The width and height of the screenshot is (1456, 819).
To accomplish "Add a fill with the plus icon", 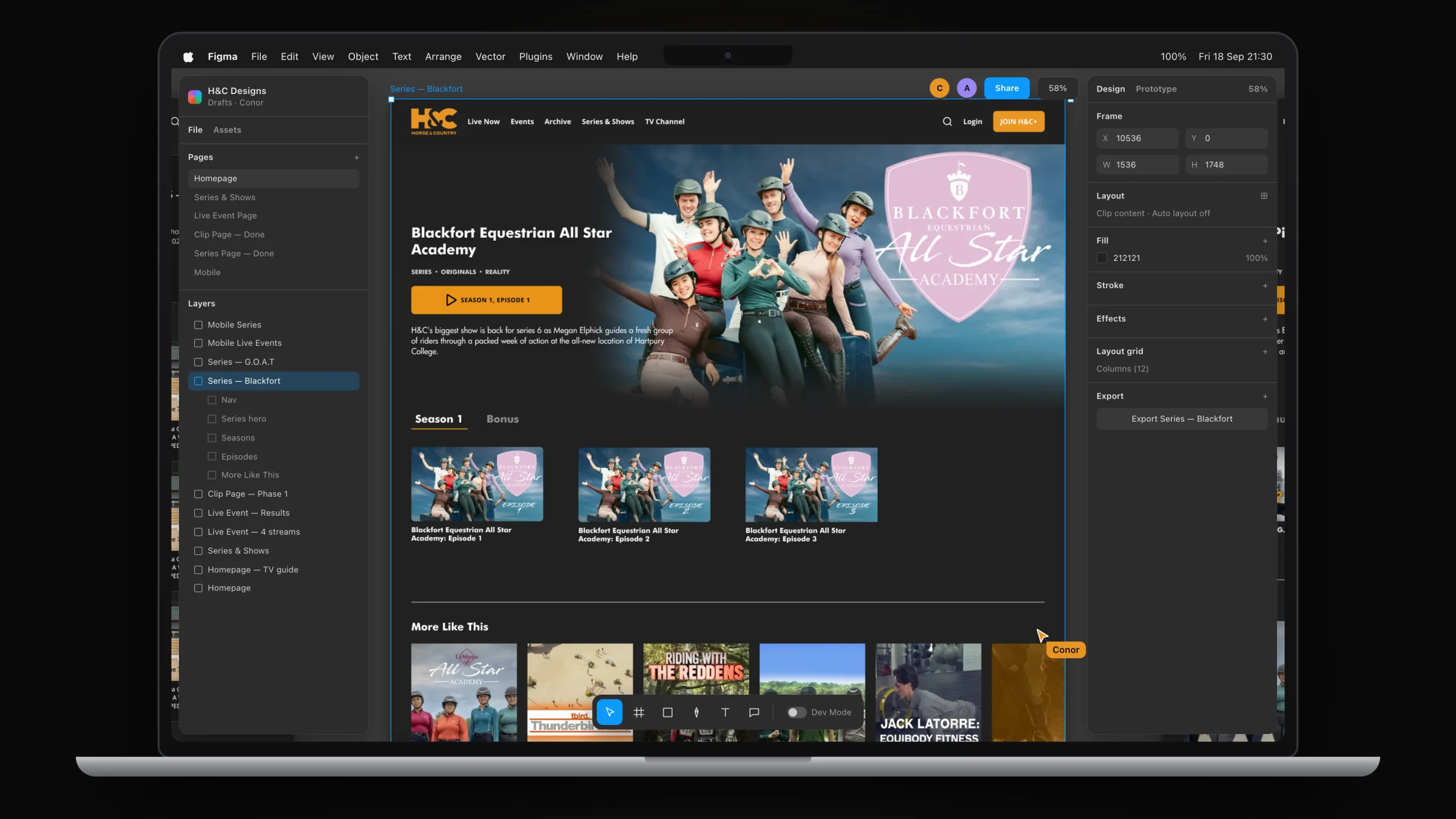I will pyautogui.click(x=1265, y=241).
